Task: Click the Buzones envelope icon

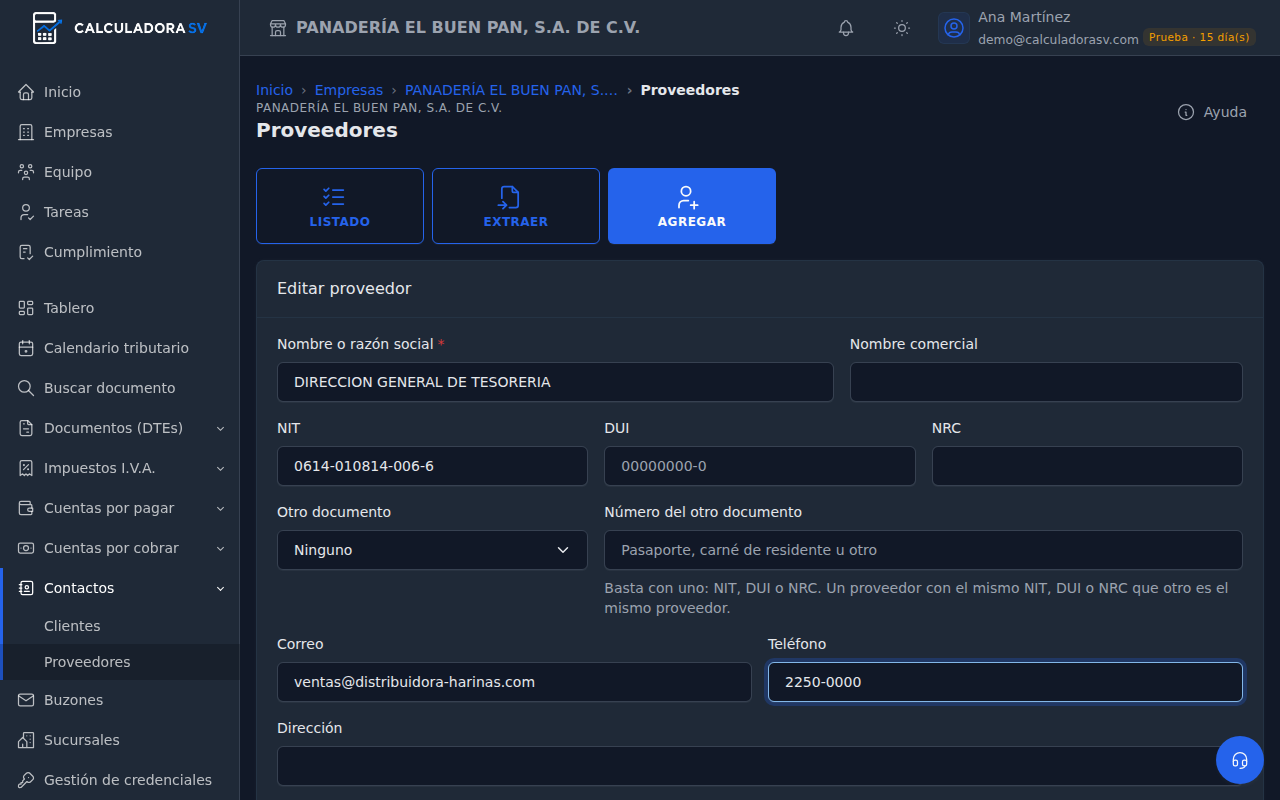Action: (26, 700)
